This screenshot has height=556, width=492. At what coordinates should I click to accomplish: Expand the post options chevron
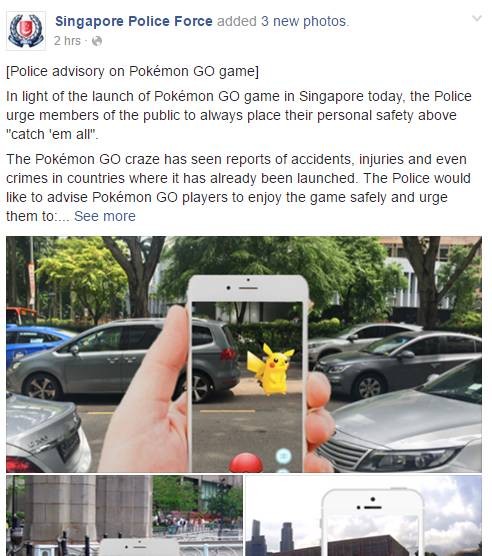pos(477,18)
